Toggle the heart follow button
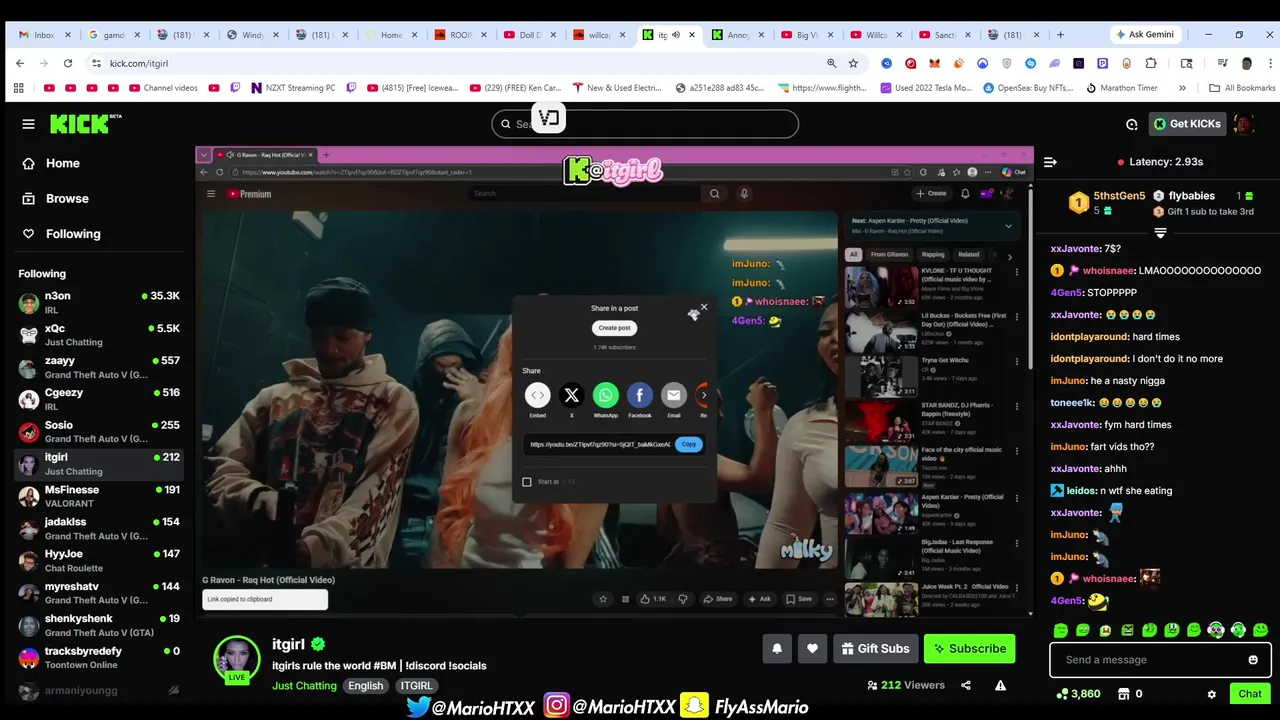The image size is (1280, 720). [812, 648]
